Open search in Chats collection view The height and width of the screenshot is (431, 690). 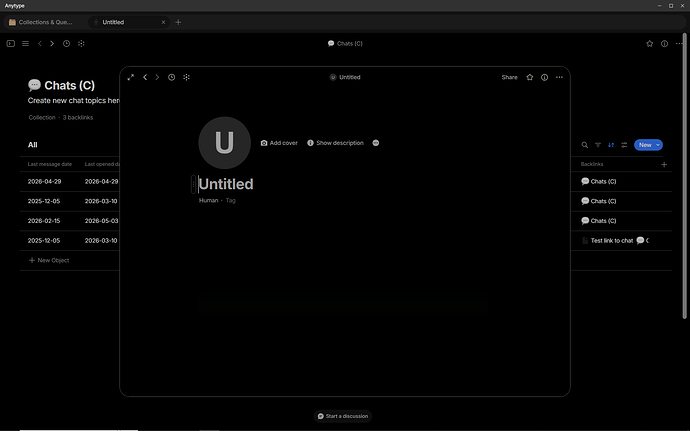[x=584, y=145]
